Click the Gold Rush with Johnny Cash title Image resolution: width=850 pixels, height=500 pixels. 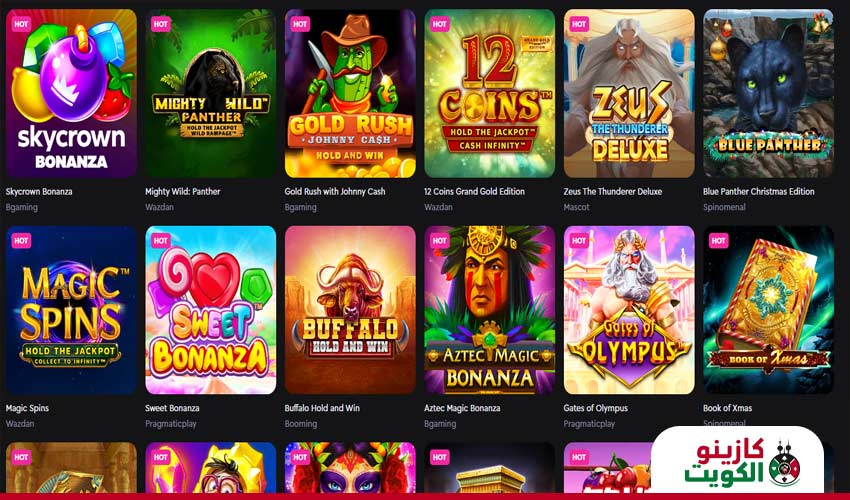coord(335,191)
